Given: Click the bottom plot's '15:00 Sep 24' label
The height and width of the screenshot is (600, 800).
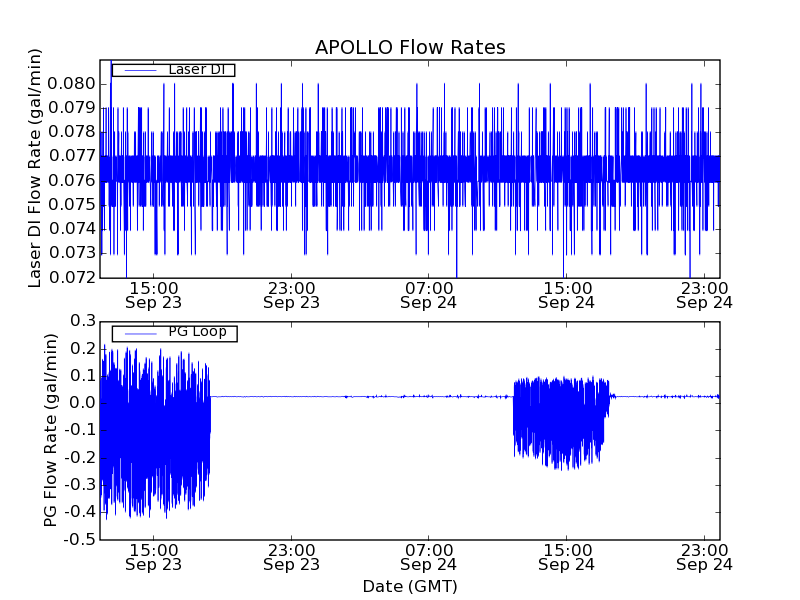Looking at the screenshot, I should click(x=566, y=557).
